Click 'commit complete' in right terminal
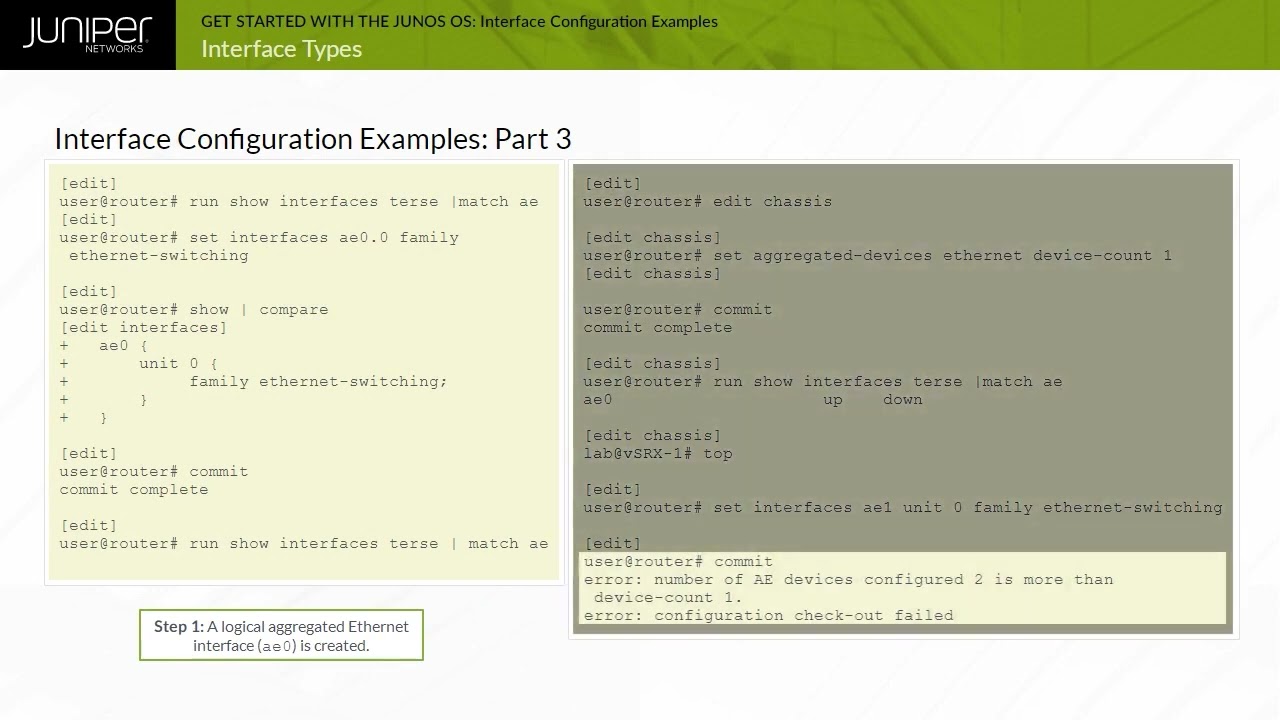Image resolution: width=1280 pixels, height=720 pixels. tap(658, 327)
